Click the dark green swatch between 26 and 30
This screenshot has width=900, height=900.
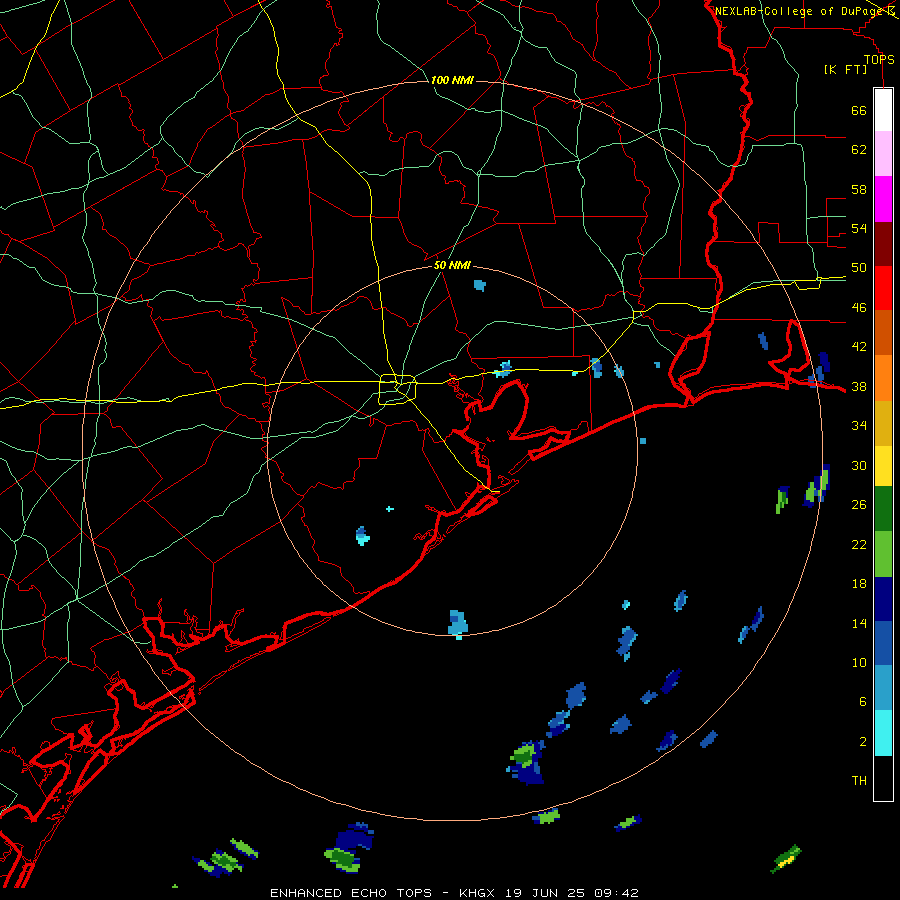[883, 509]
